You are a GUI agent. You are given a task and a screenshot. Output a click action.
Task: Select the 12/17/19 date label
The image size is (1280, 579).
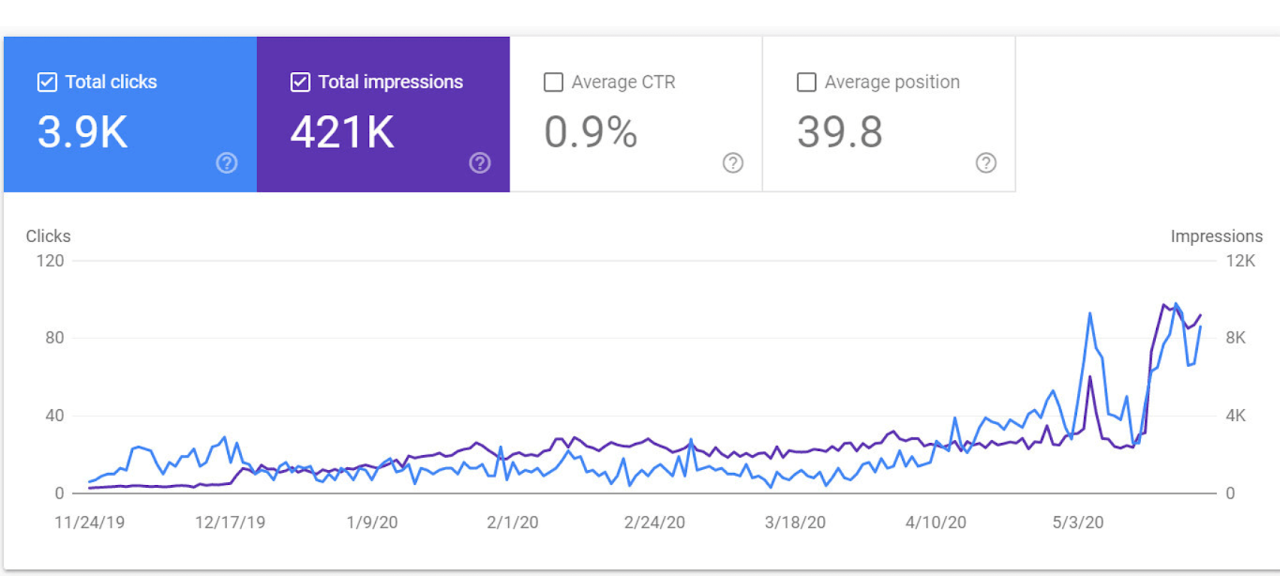[x=230, y=522]
